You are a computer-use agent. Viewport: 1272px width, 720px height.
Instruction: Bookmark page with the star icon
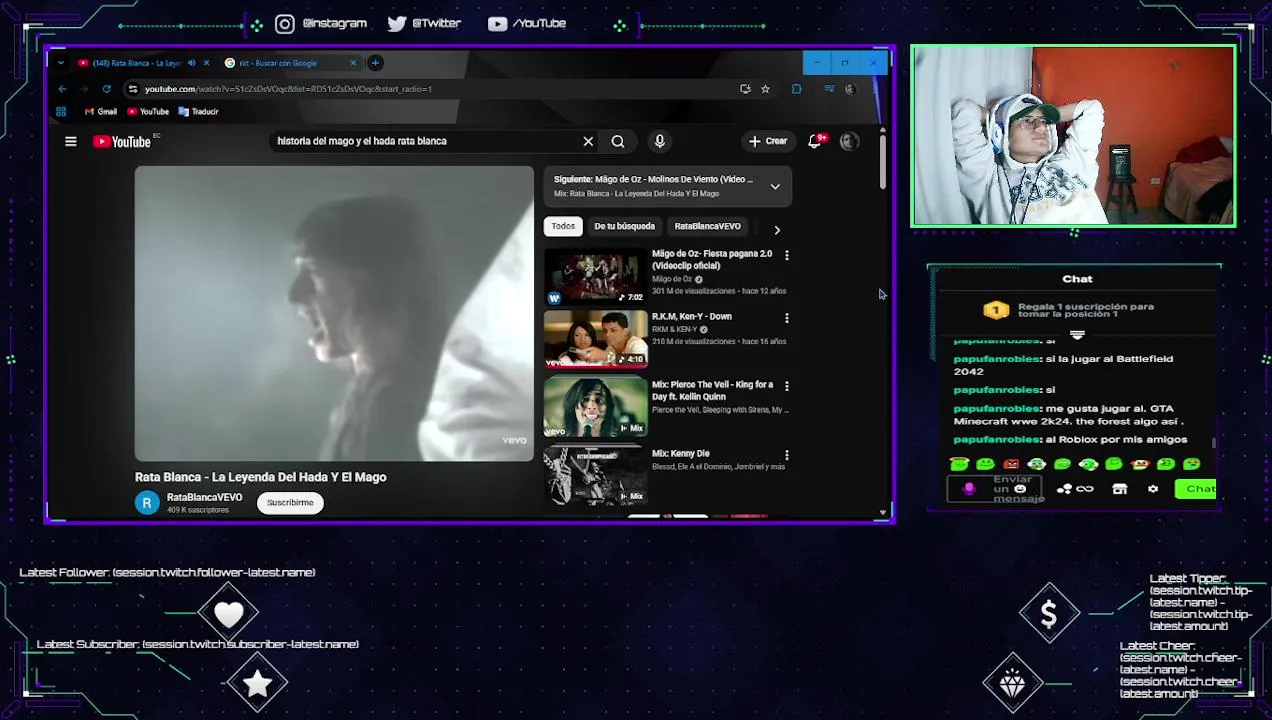click(x=765, y=89)
